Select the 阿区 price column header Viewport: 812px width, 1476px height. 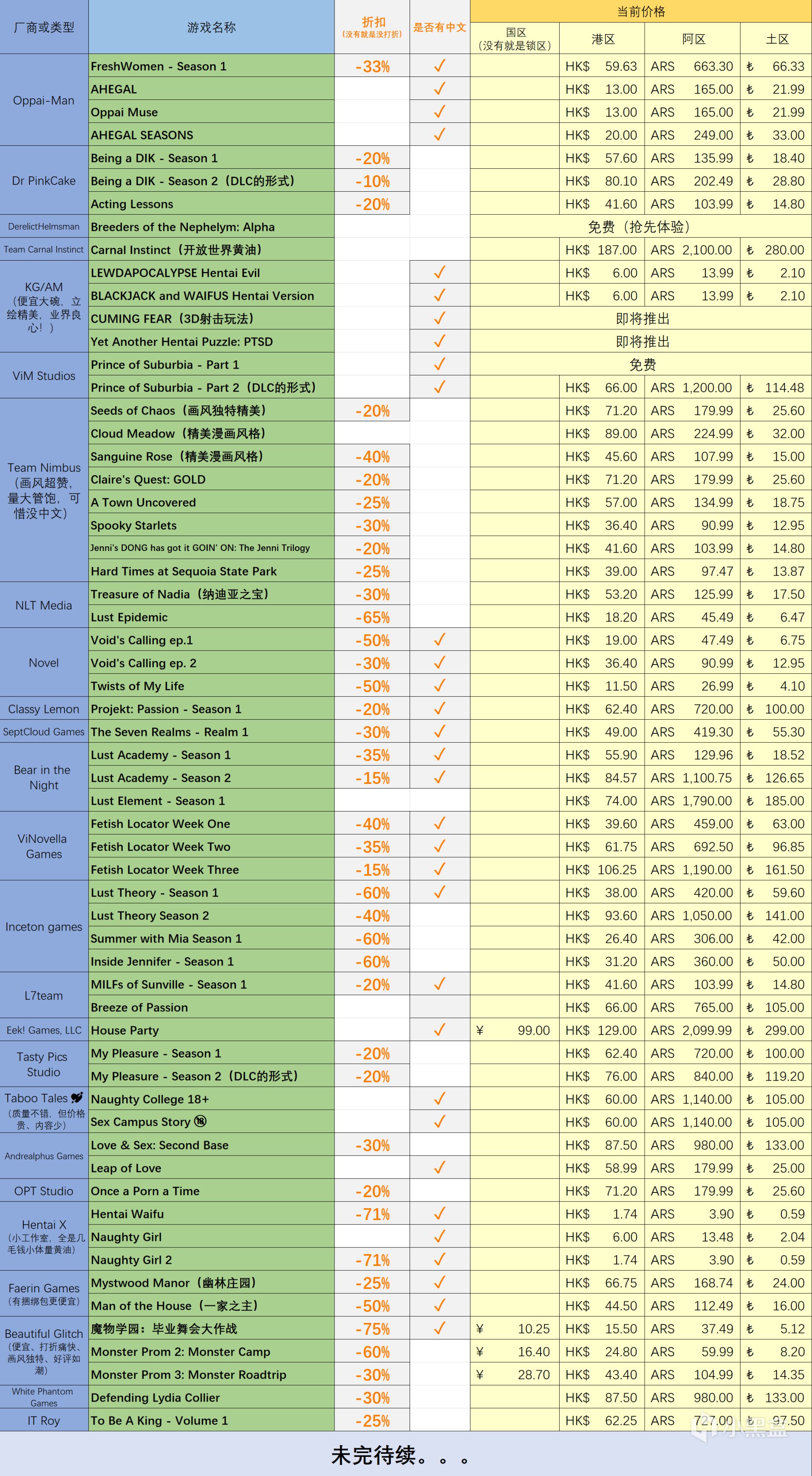point(692,38)
